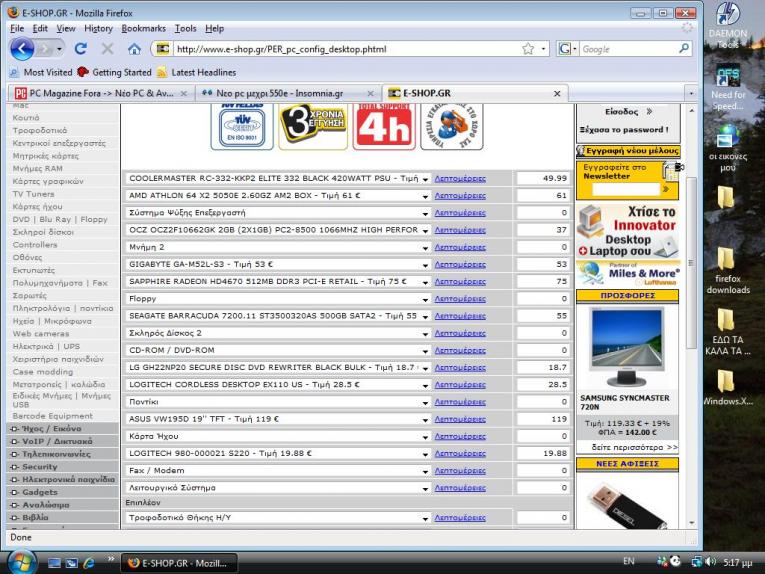Open the Bookmarks menu
765x574 pixels.
(x=143, y=28)
